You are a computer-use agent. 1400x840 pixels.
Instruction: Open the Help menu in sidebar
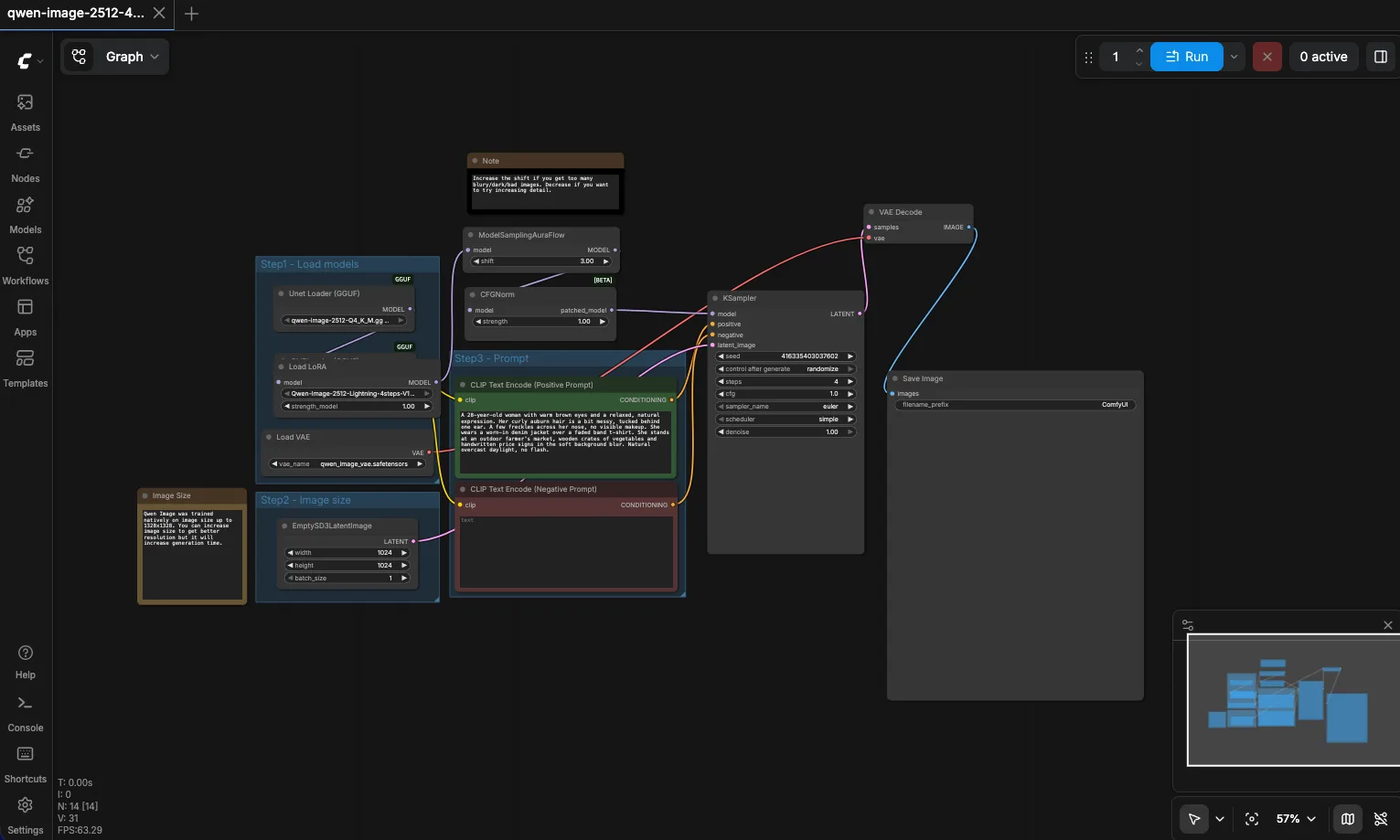pyautogui.click(x=26, y=661)
